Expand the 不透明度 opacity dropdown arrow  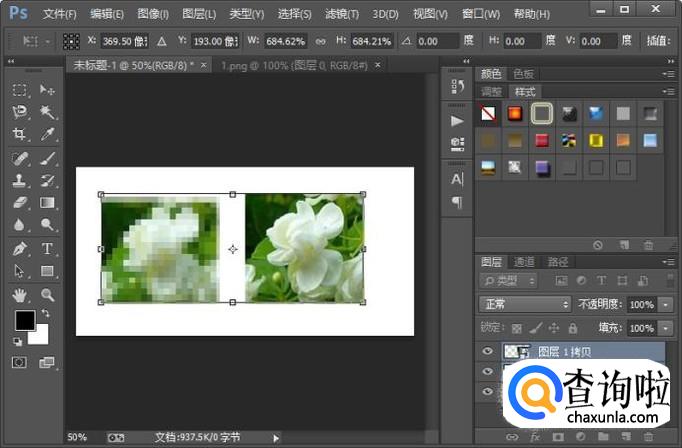pos(665,304)
